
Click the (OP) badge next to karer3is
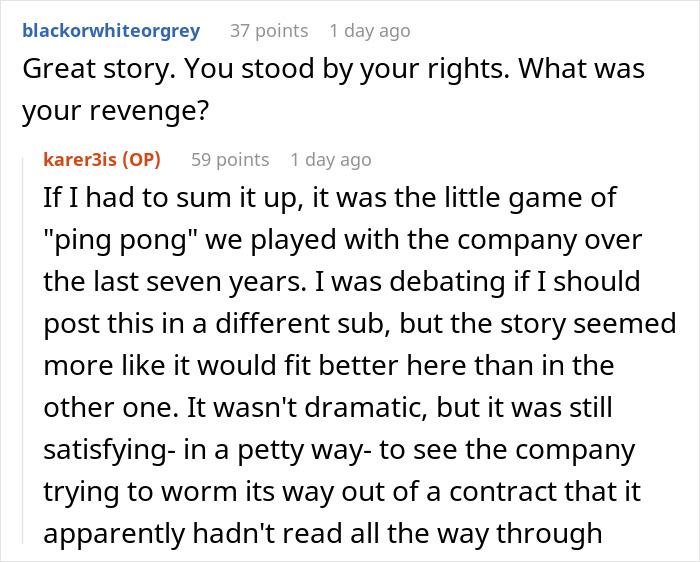click(144, 159)
